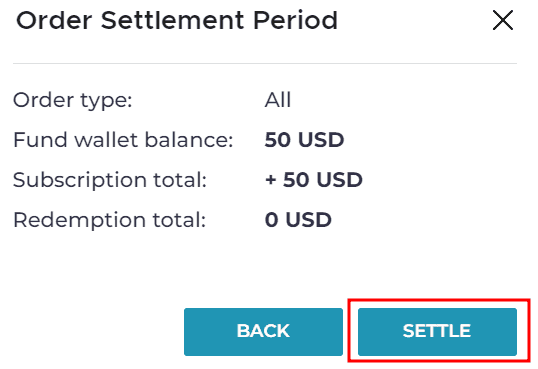Return to previous step via BACK

[x=263, y=332]
